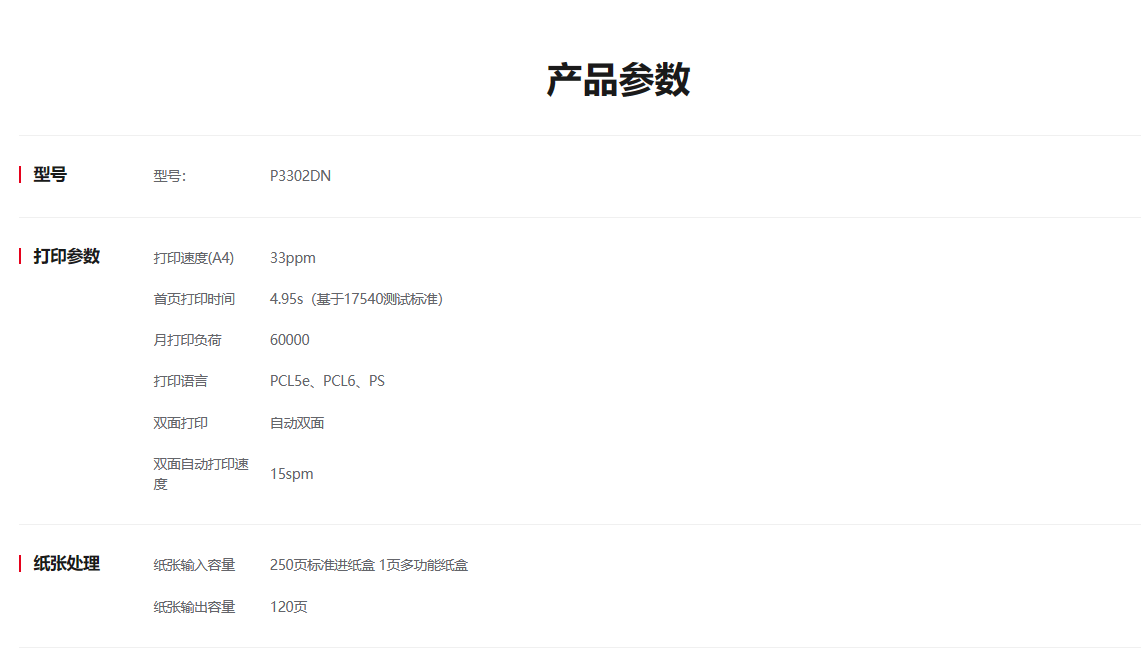Select the 月打印负荷 label
Viewport: 1141px width, 652px height.
(187, 340)
